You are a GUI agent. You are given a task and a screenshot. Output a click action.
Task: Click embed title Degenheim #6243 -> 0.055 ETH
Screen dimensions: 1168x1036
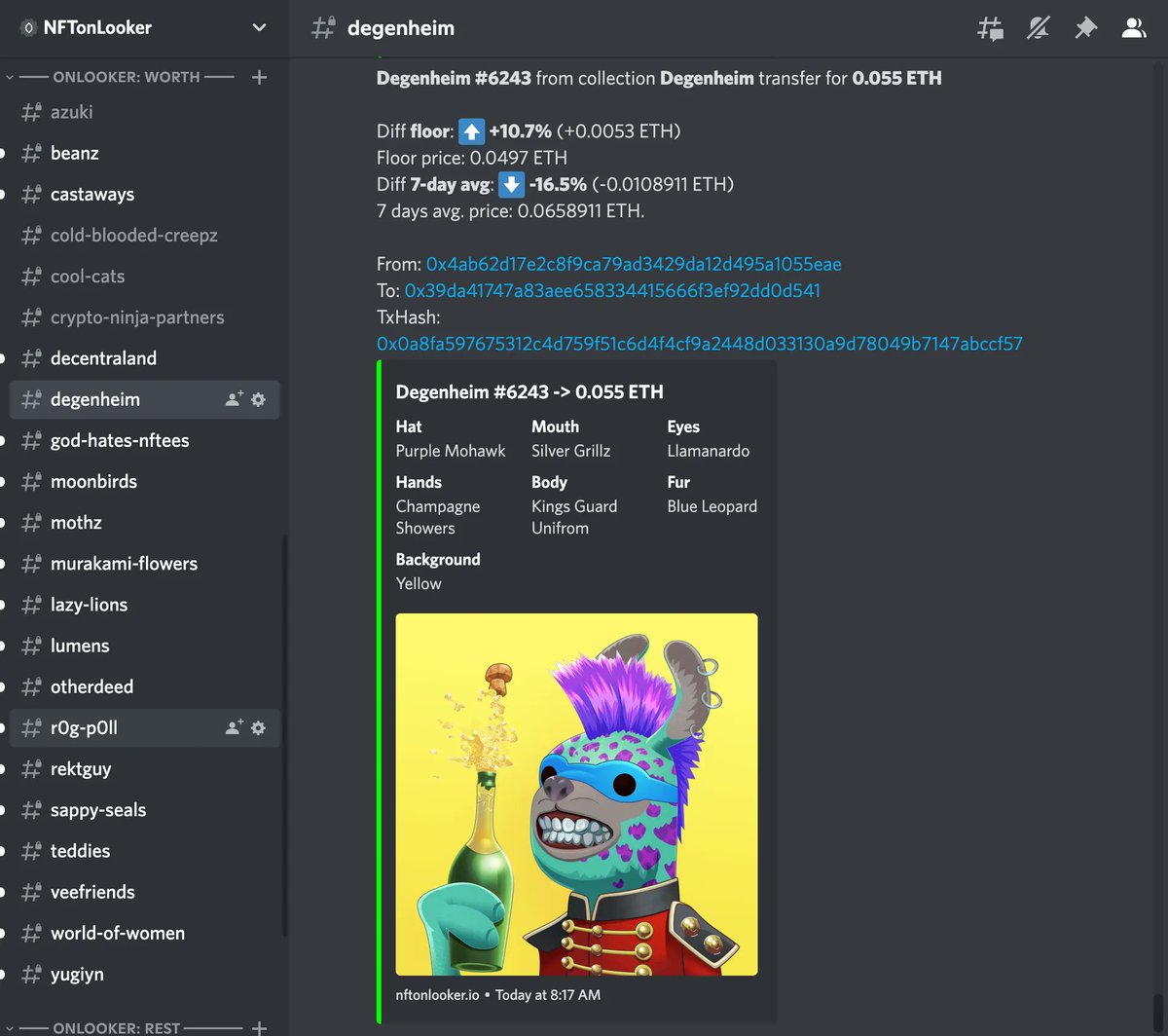point(529,391)
